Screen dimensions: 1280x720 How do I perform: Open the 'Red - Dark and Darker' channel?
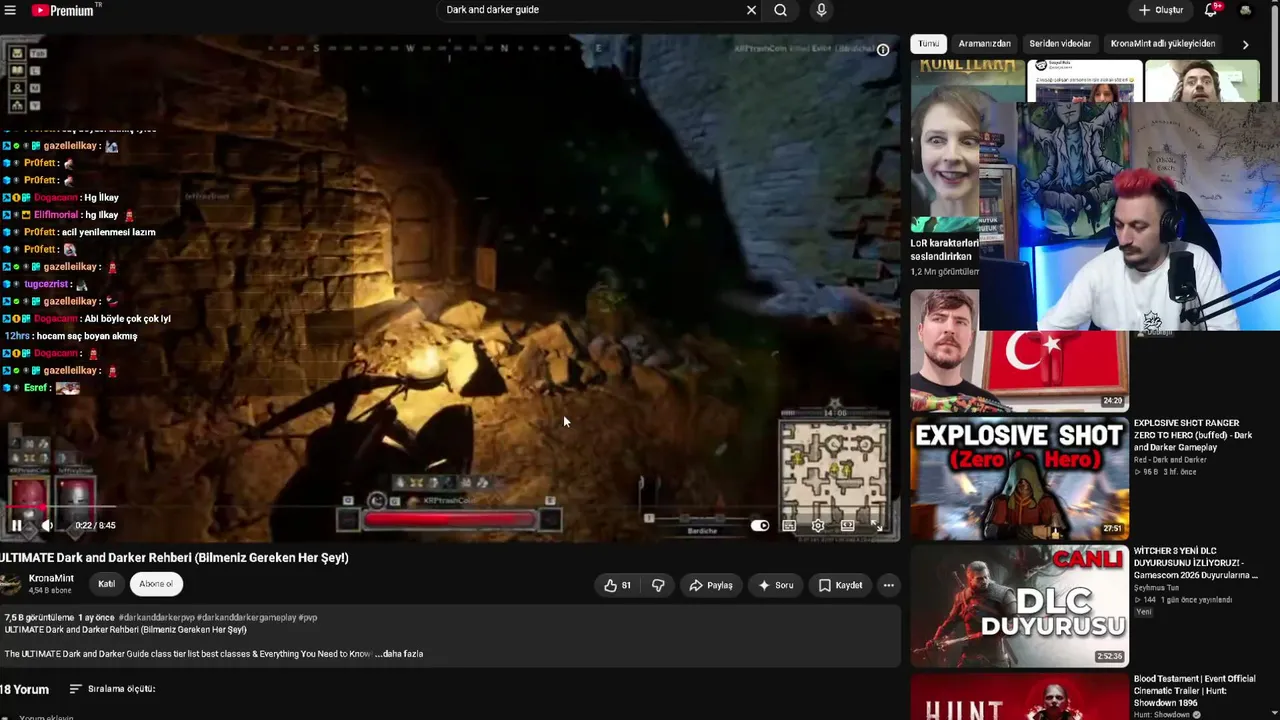(x=1170, y=460)
